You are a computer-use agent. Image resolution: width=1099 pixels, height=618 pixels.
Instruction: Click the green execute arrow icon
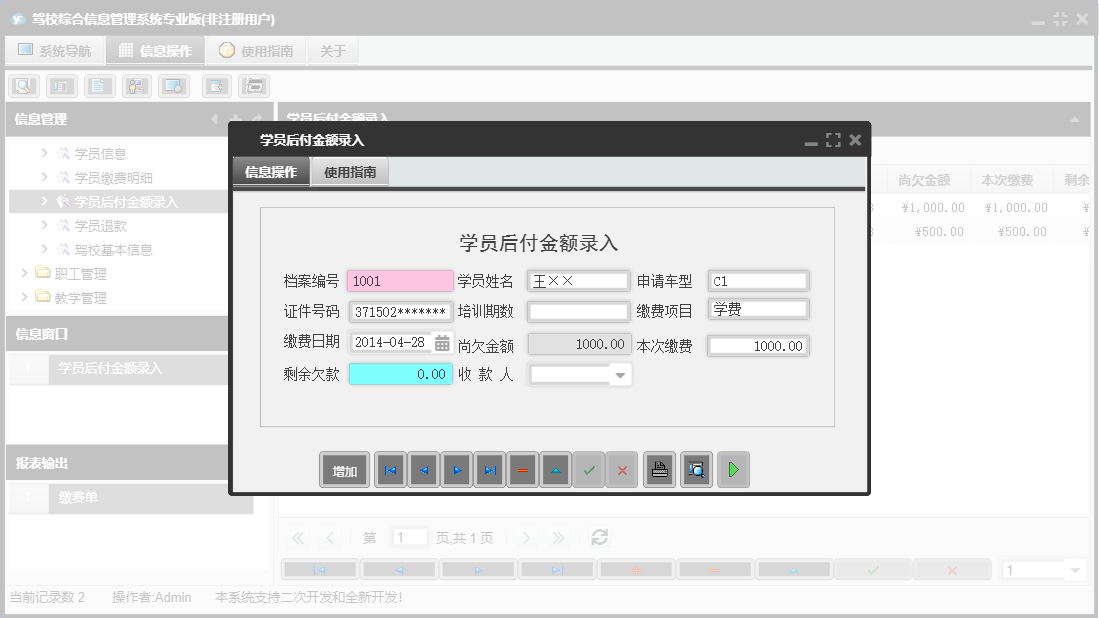[x=733, y=470]
